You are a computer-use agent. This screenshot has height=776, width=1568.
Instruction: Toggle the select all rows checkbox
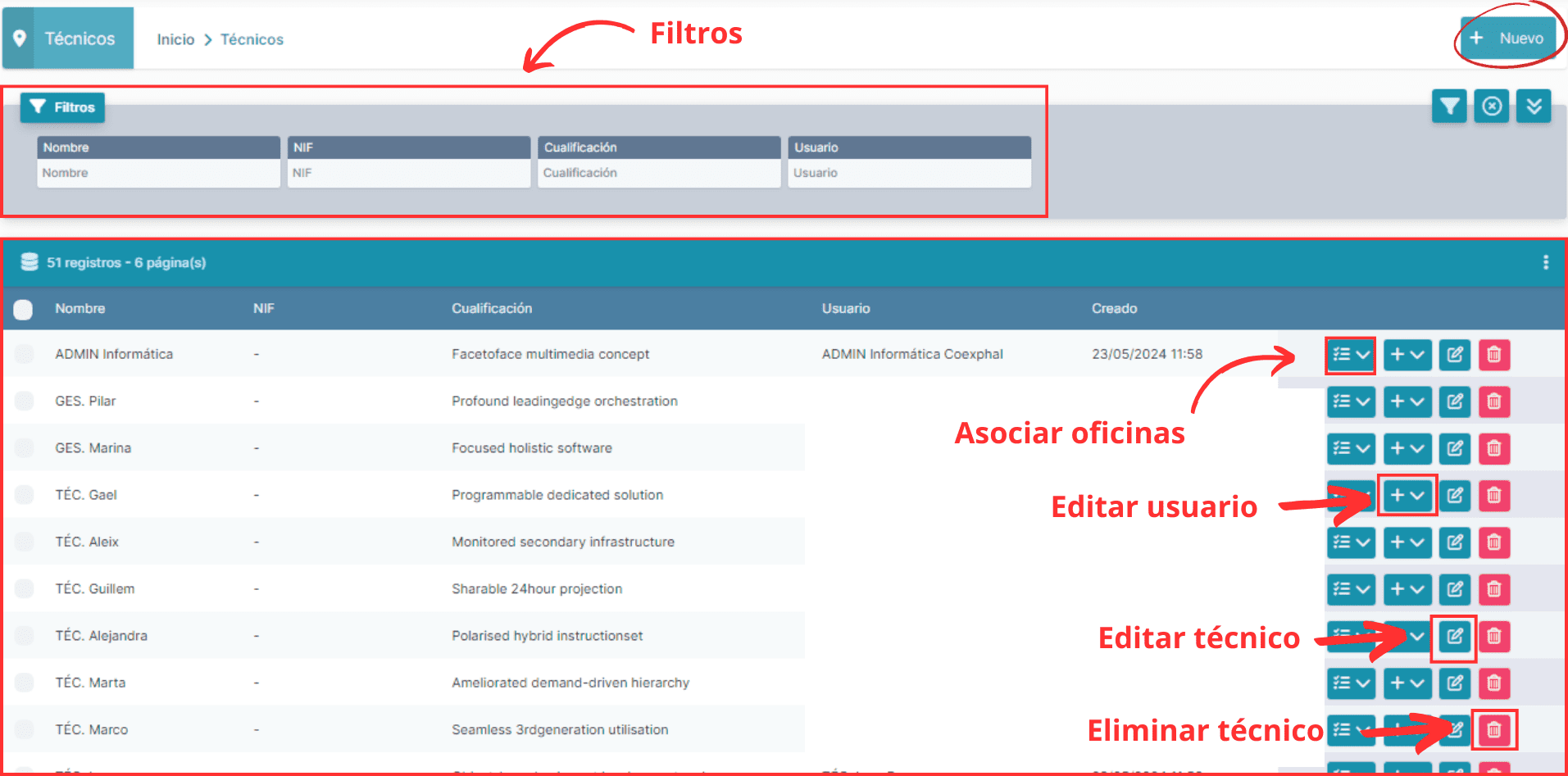pos(23,309)
